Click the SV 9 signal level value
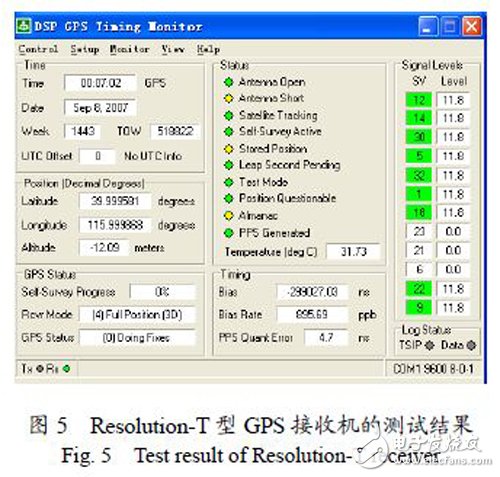 coord(453,307)
